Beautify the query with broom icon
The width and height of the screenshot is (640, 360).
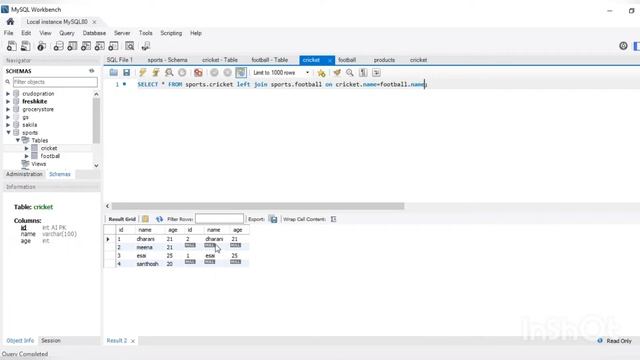pos(337,73)
